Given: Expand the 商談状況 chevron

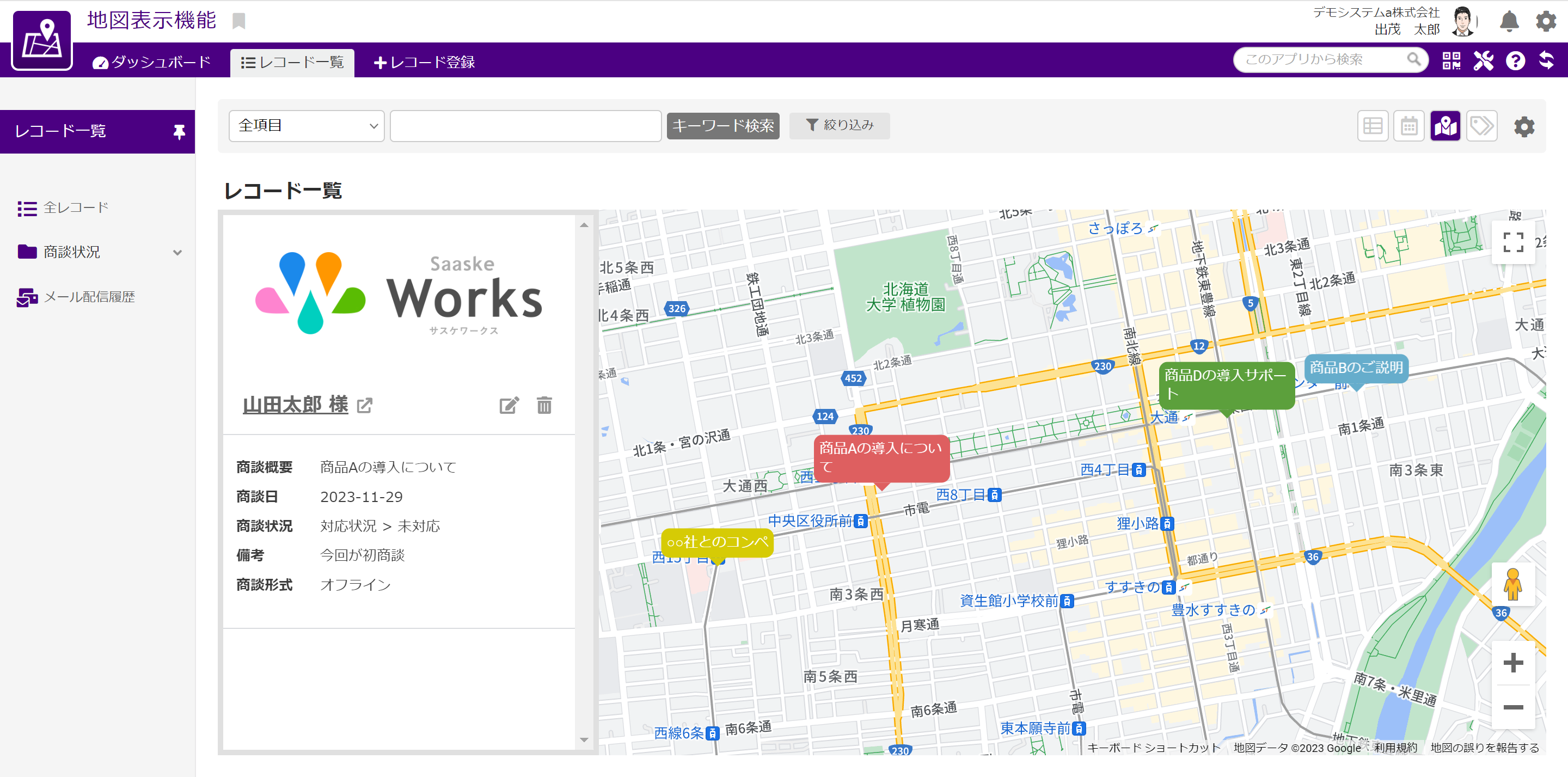Looking at the screenshot, I should [177, 252].
